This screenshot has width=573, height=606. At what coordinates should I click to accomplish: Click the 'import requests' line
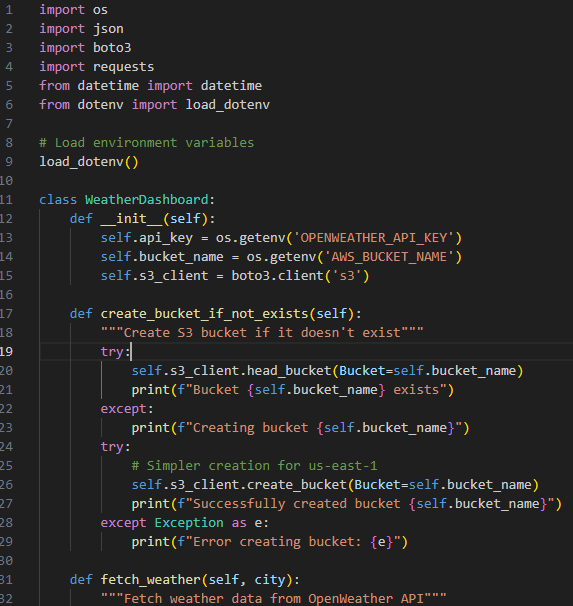(97, 66)
